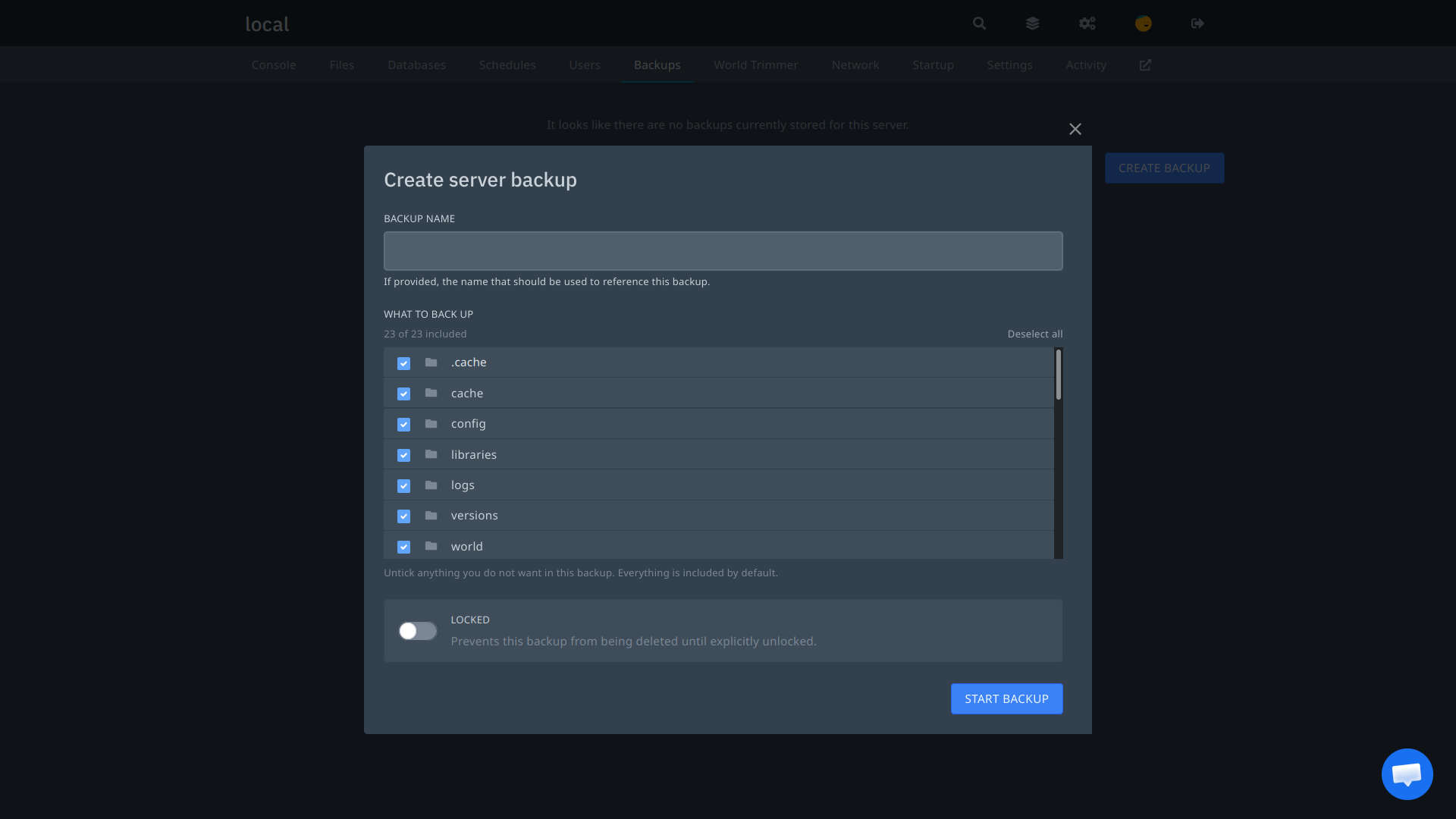This screenshot has width=1456, height=819.
Task: Open the Settings tab
Action: [x=1010, y=65]
